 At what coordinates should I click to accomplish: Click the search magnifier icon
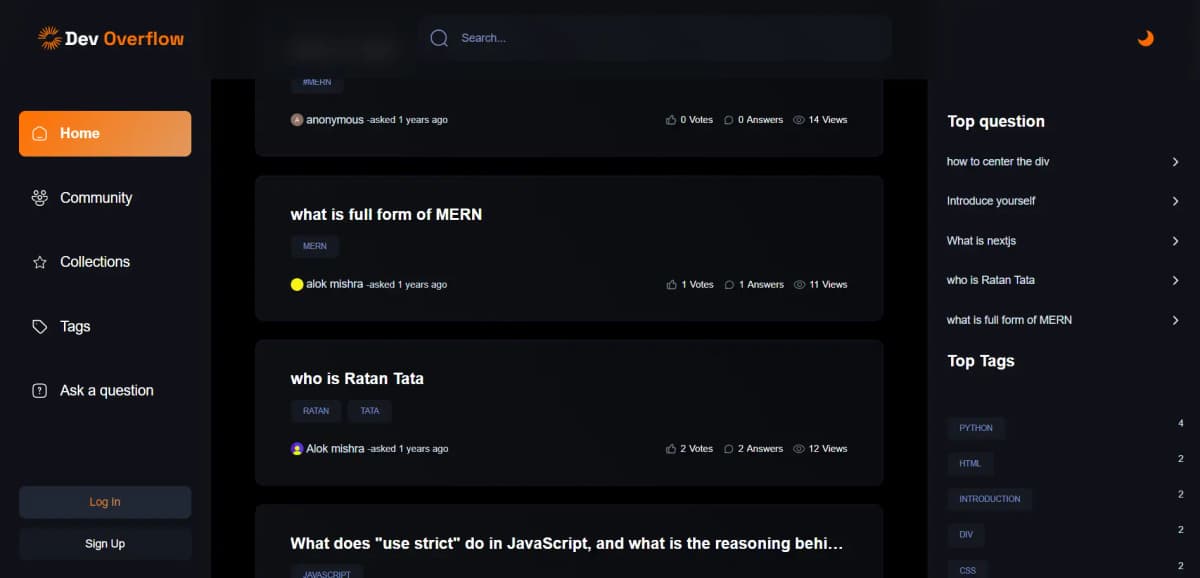(x=439, y=38)
